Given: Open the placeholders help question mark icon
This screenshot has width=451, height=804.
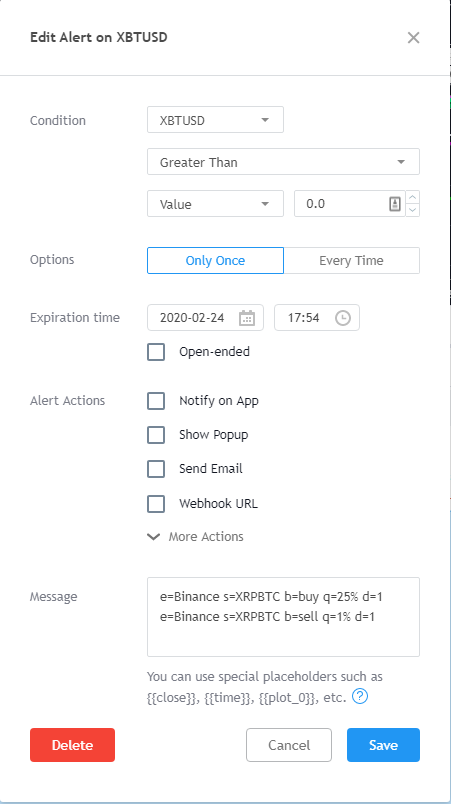Looking at the screenshot, I should coord(360,696).
